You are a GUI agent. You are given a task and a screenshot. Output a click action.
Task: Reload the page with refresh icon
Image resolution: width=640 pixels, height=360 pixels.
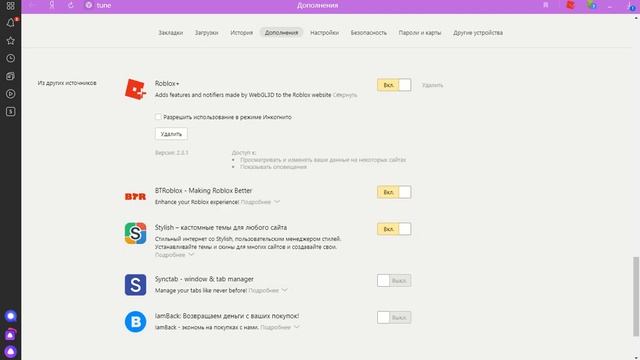(x=71, y=5)
